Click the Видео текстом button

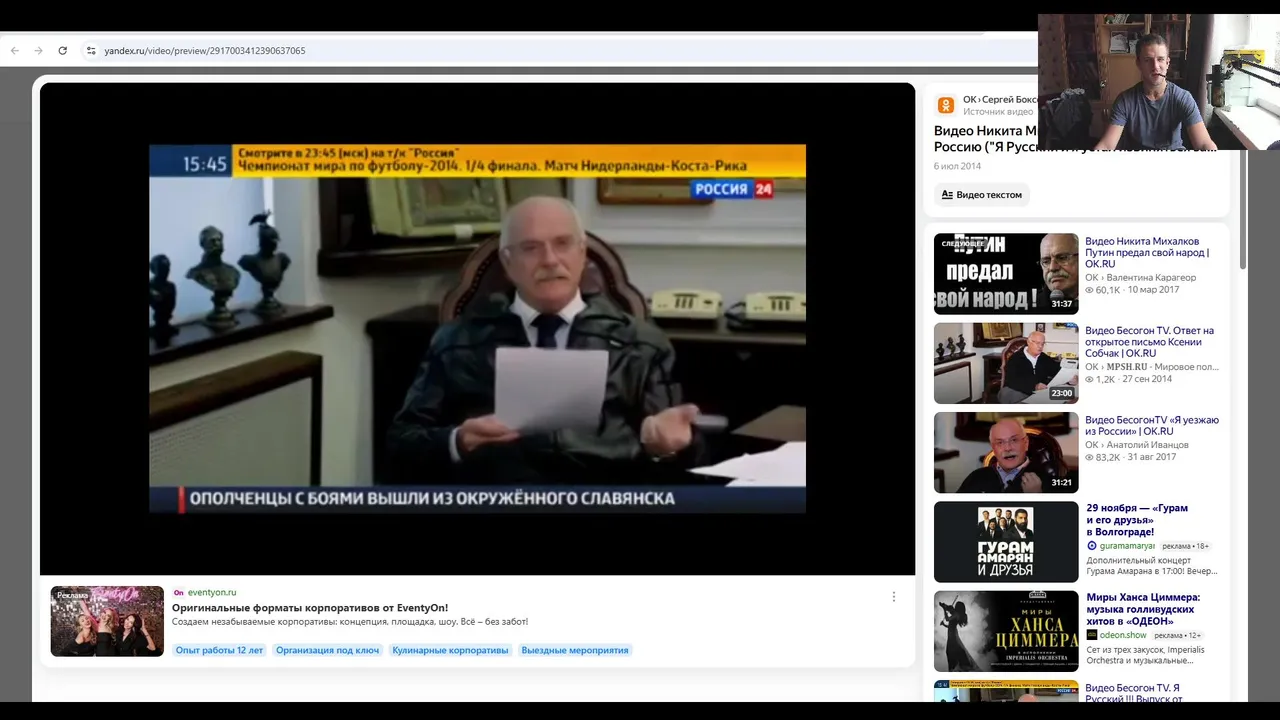click(x=981, y=195)
